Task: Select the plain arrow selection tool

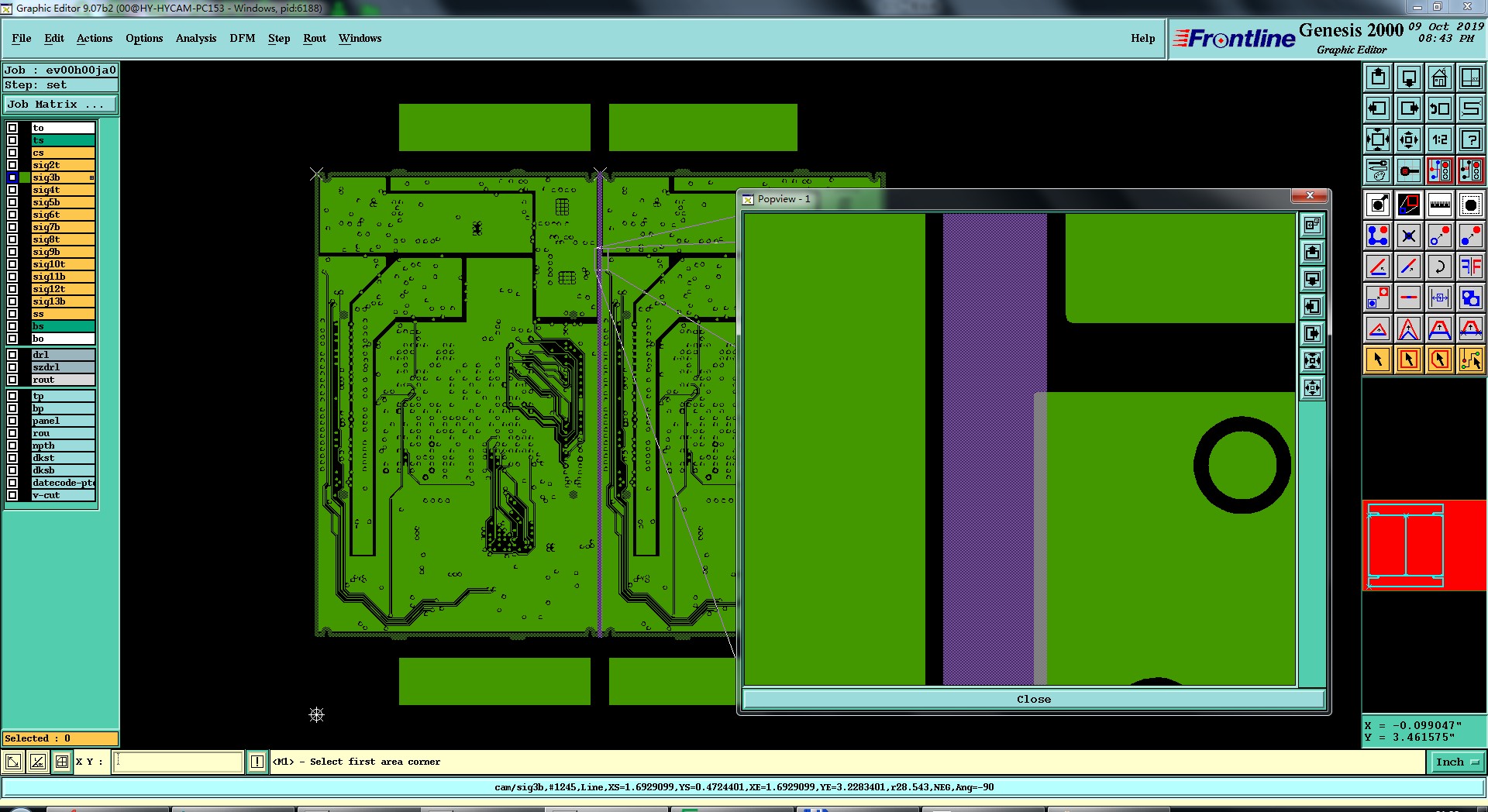Action: coord(1378,360)
